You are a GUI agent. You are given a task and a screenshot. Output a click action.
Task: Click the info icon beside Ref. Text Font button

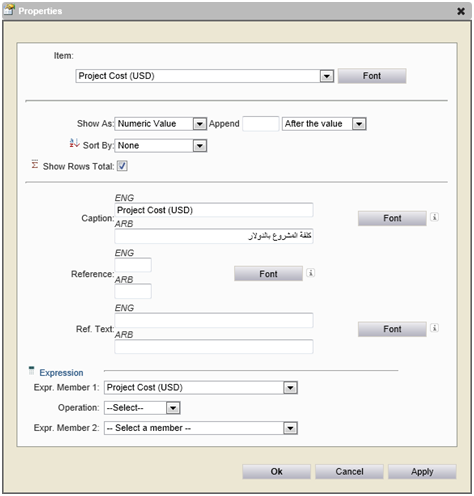coord(434,328)
